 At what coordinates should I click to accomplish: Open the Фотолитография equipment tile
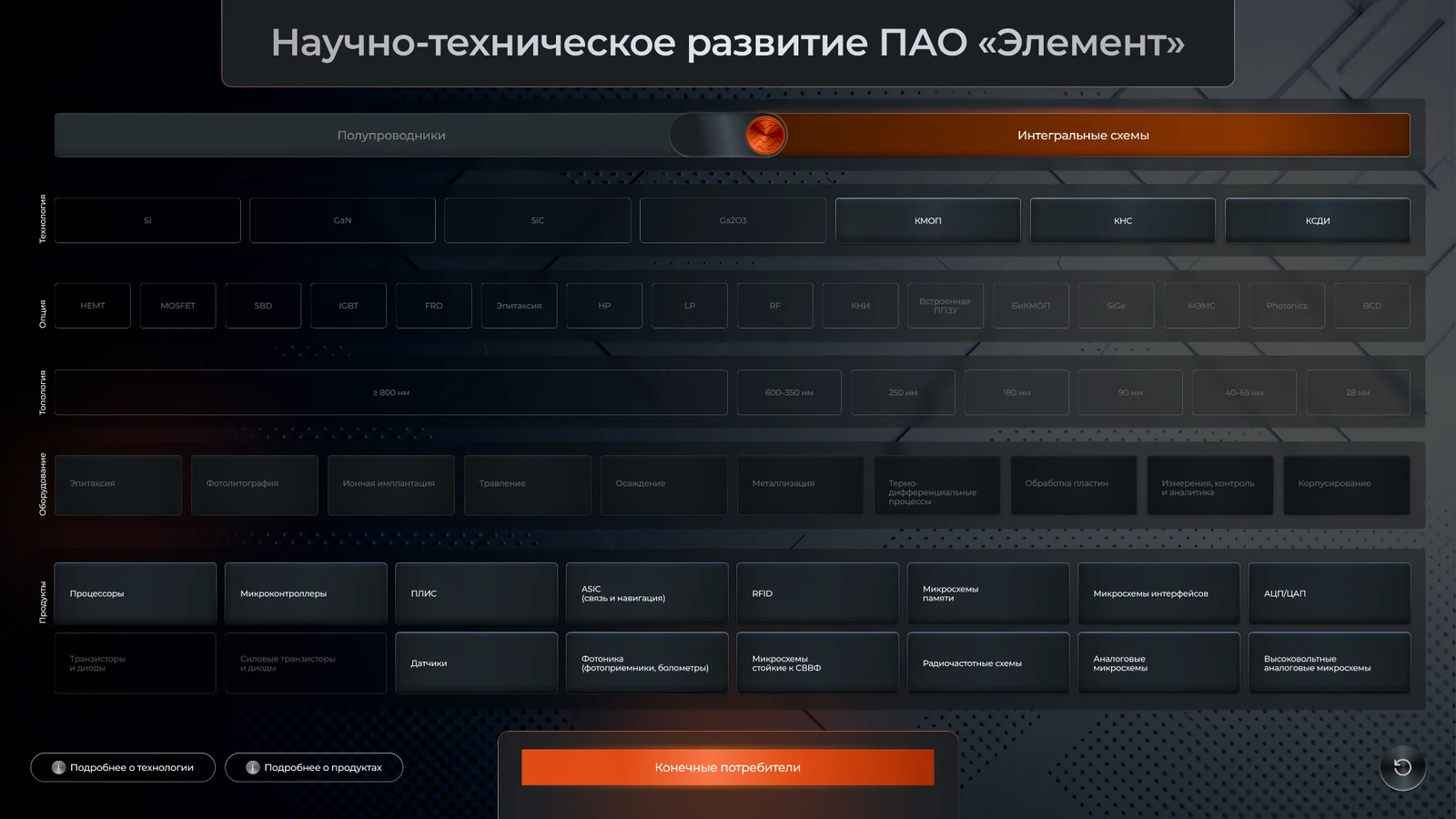[255, 485]
